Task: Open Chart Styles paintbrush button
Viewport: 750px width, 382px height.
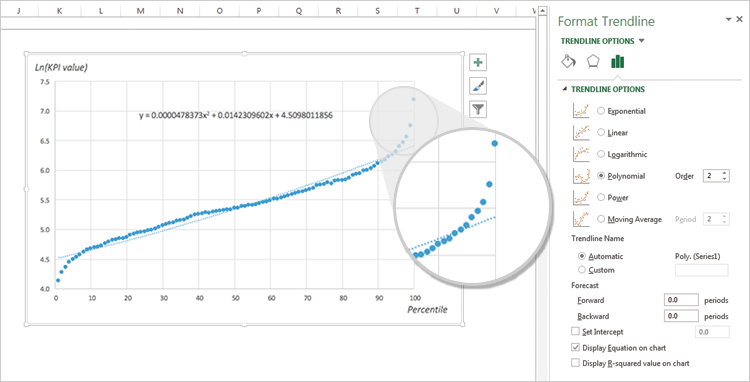Action: point(478,86)
